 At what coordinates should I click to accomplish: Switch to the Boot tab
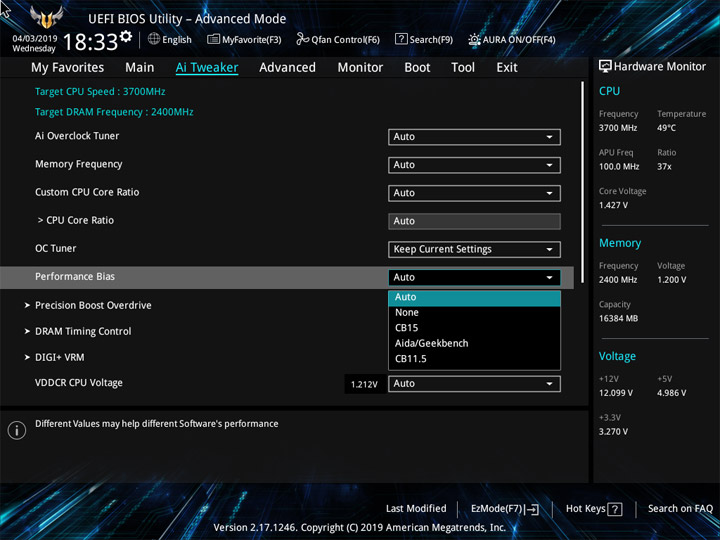point(417,68)
